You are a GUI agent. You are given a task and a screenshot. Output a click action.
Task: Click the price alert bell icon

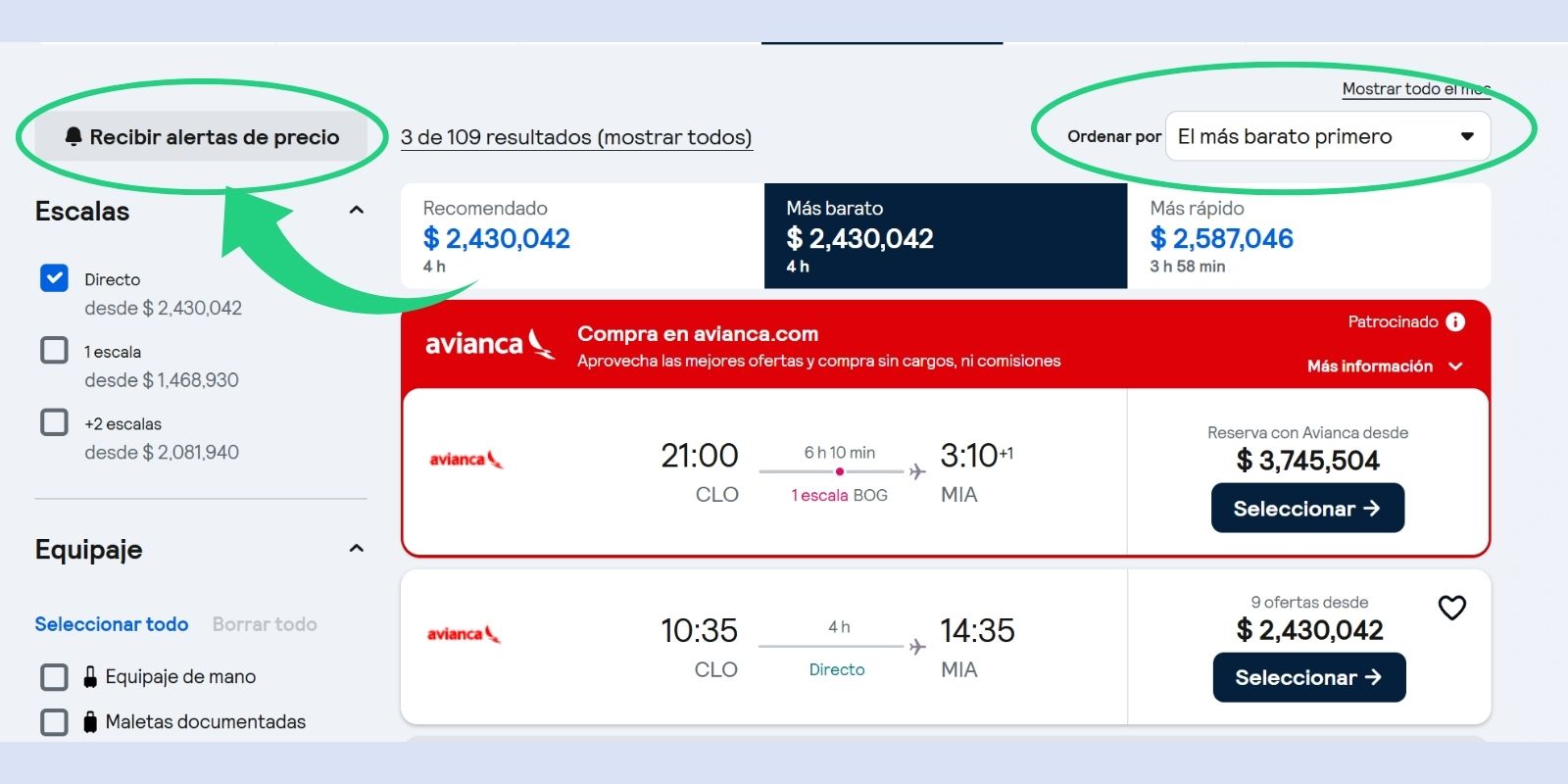point(73,136)
